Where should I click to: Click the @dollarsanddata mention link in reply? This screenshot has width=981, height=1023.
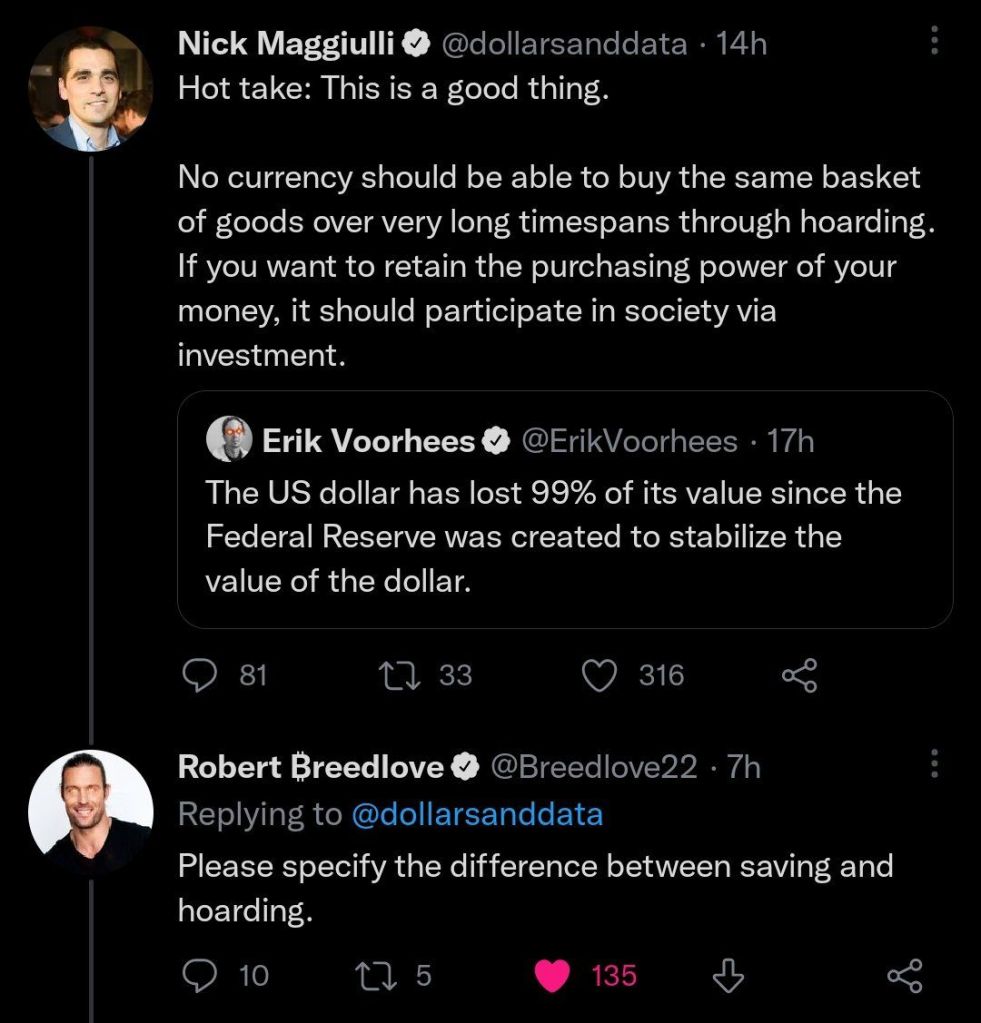click(477, 814)
